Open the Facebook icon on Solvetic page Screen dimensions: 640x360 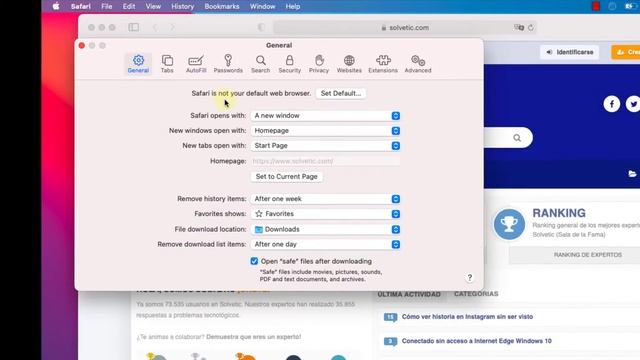[611, 104]
